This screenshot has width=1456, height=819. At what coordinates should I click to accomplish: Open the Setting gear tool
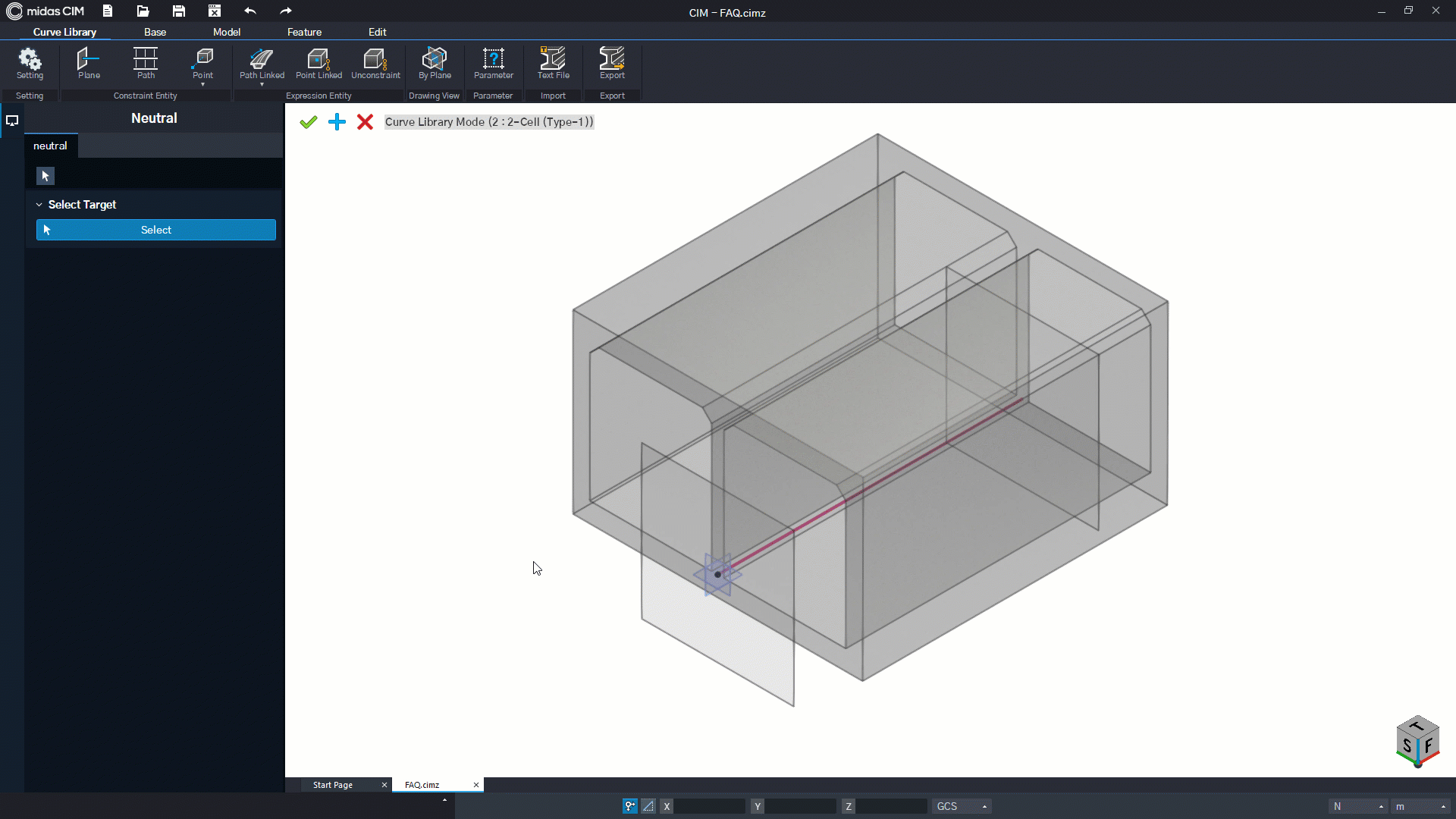click(30, 64)
